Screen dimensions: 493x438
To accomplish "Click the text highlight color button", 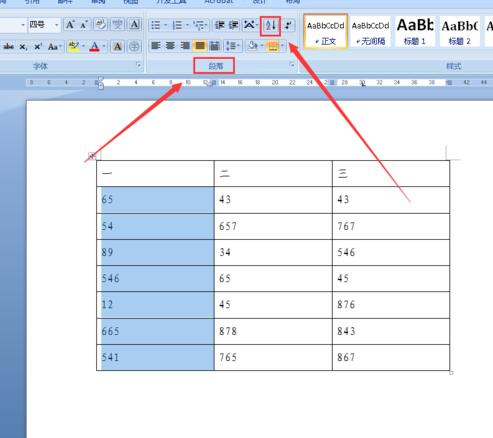I will tap(74, 47).
